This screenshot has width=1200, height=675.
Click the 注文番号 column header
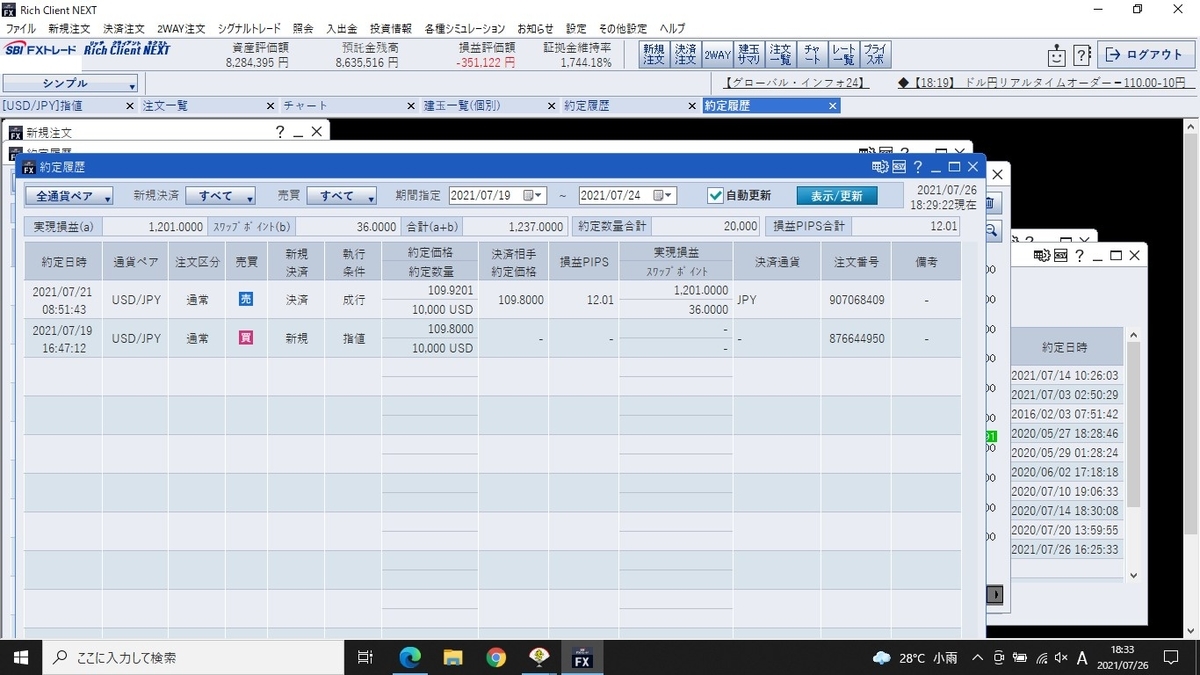coord(856,261)
